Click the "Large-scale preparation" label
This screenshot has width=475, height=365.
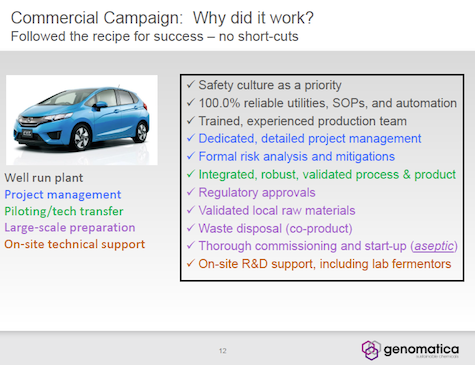tap(70, 227)
